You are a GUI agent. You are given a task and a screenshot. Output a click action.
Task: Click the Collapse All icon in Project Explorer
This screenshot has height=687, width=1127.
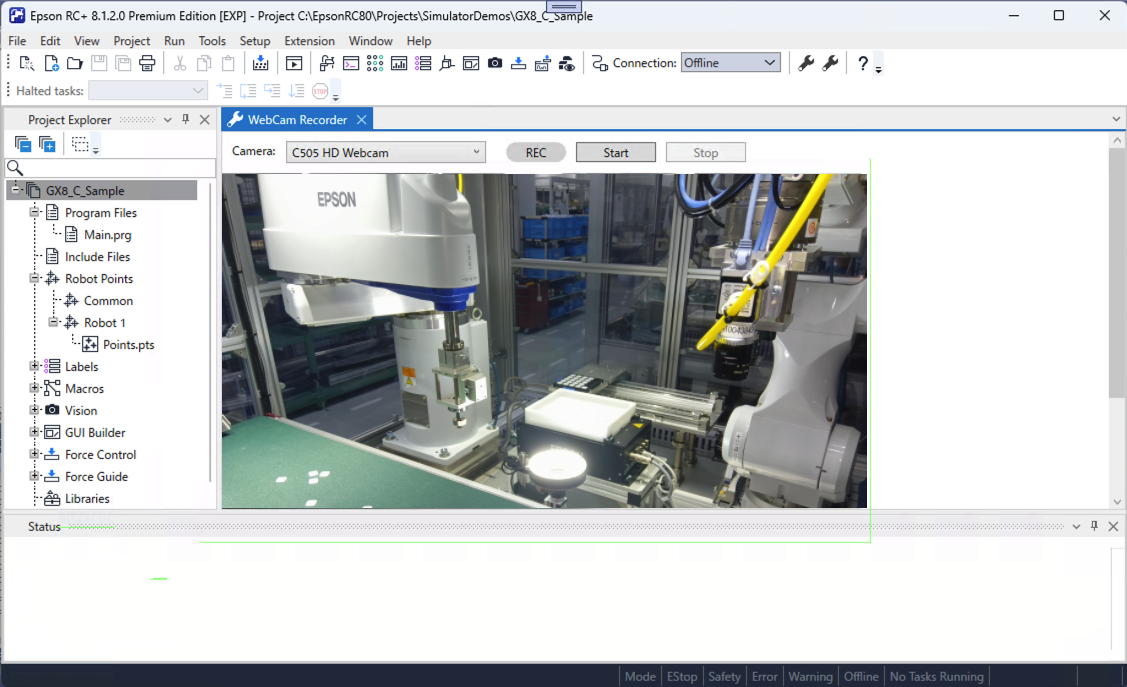(x=23, y=145)
